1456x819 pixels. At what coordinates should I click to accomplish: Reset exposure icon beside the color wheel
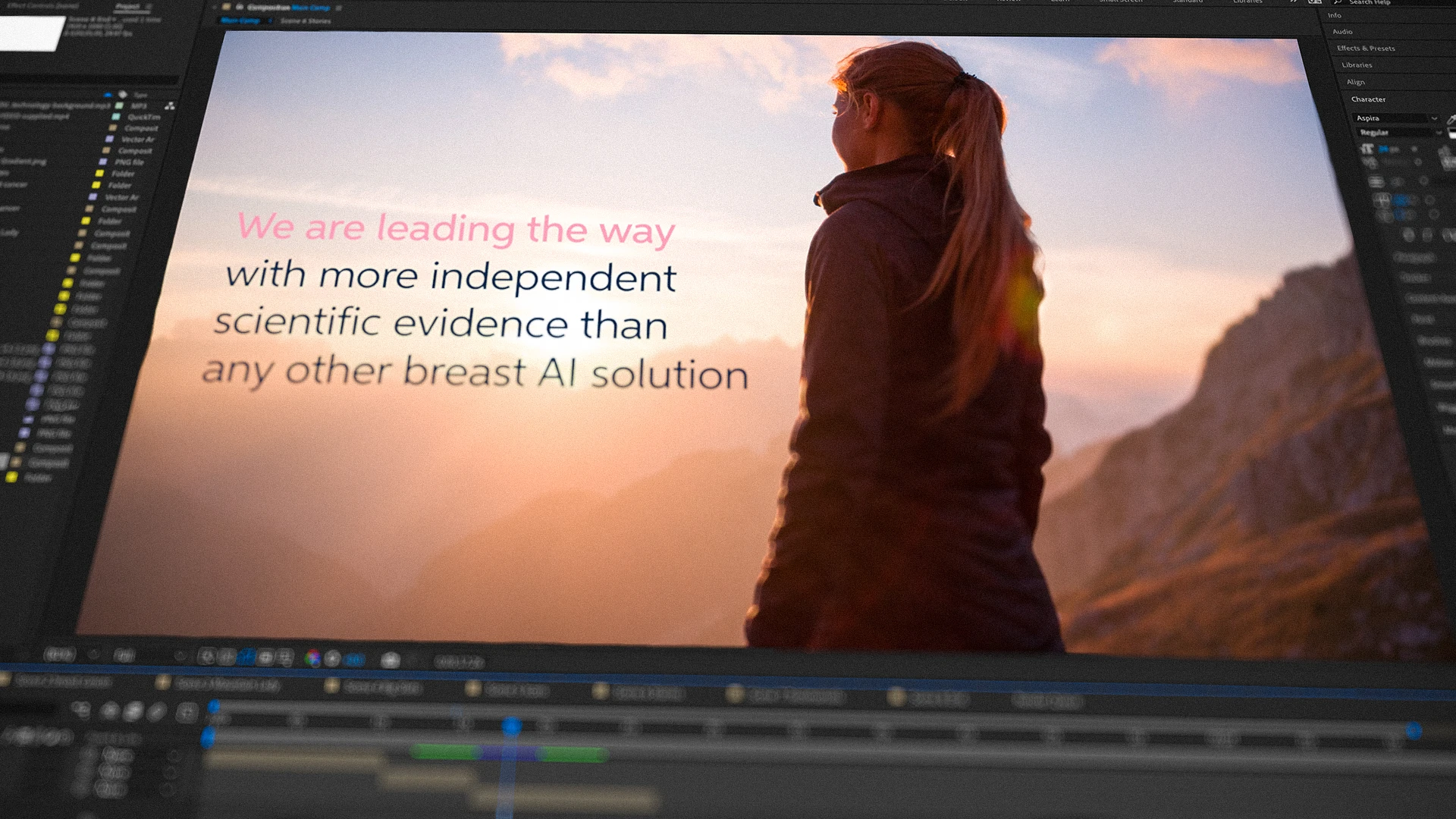[333, 658]
